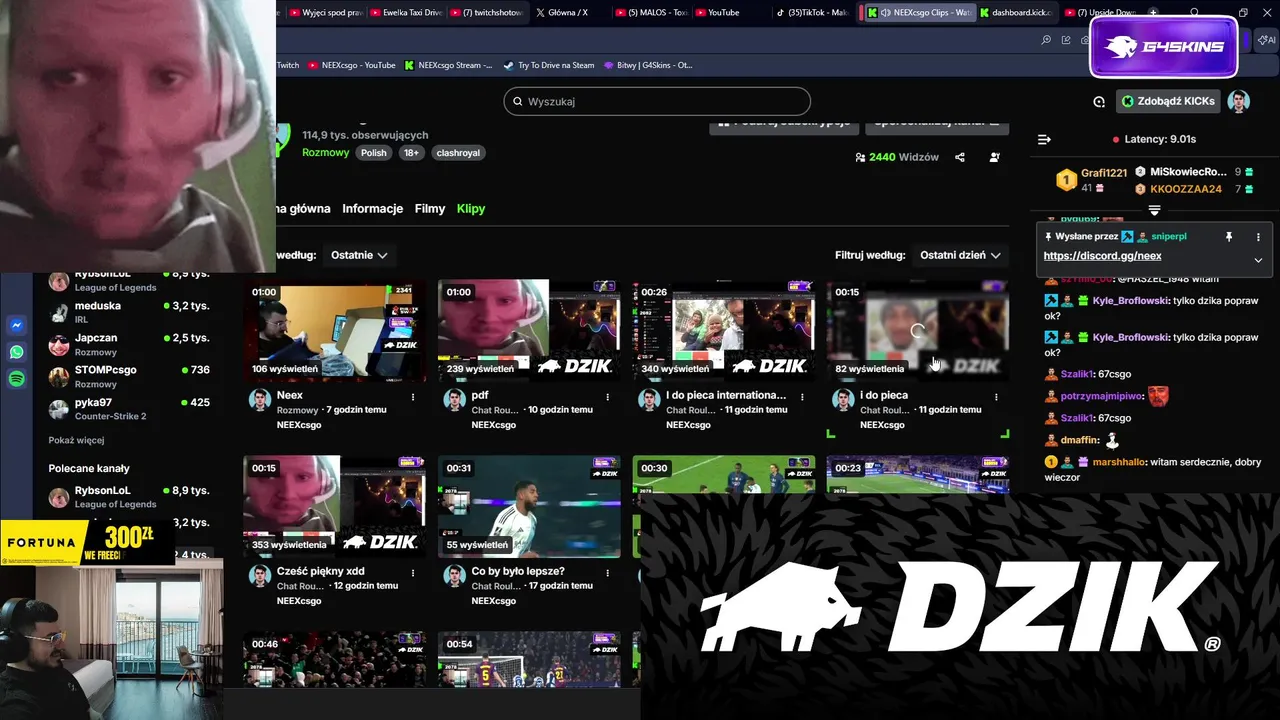This screenshot has width=1280, height=720.
Task: Open Spotify from the browser sidebar
Action: [17, 379]
